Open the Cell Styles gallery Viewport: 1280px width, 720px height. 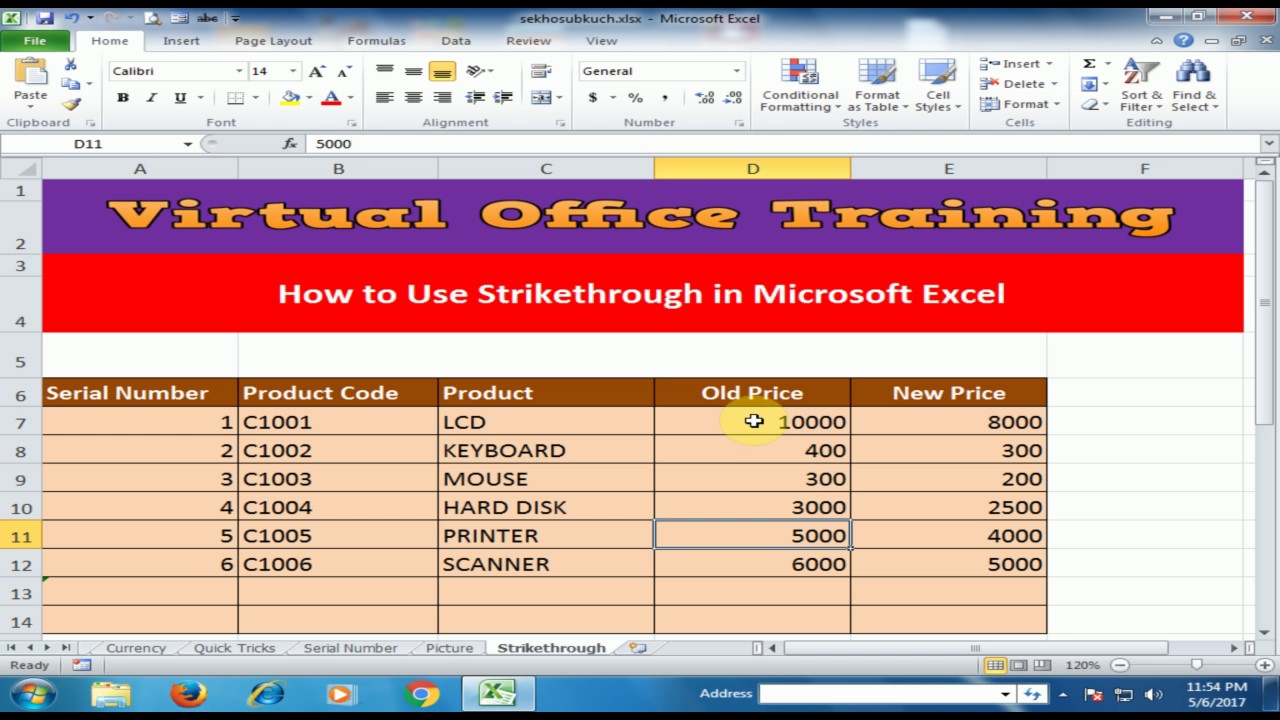pos(938,86)
